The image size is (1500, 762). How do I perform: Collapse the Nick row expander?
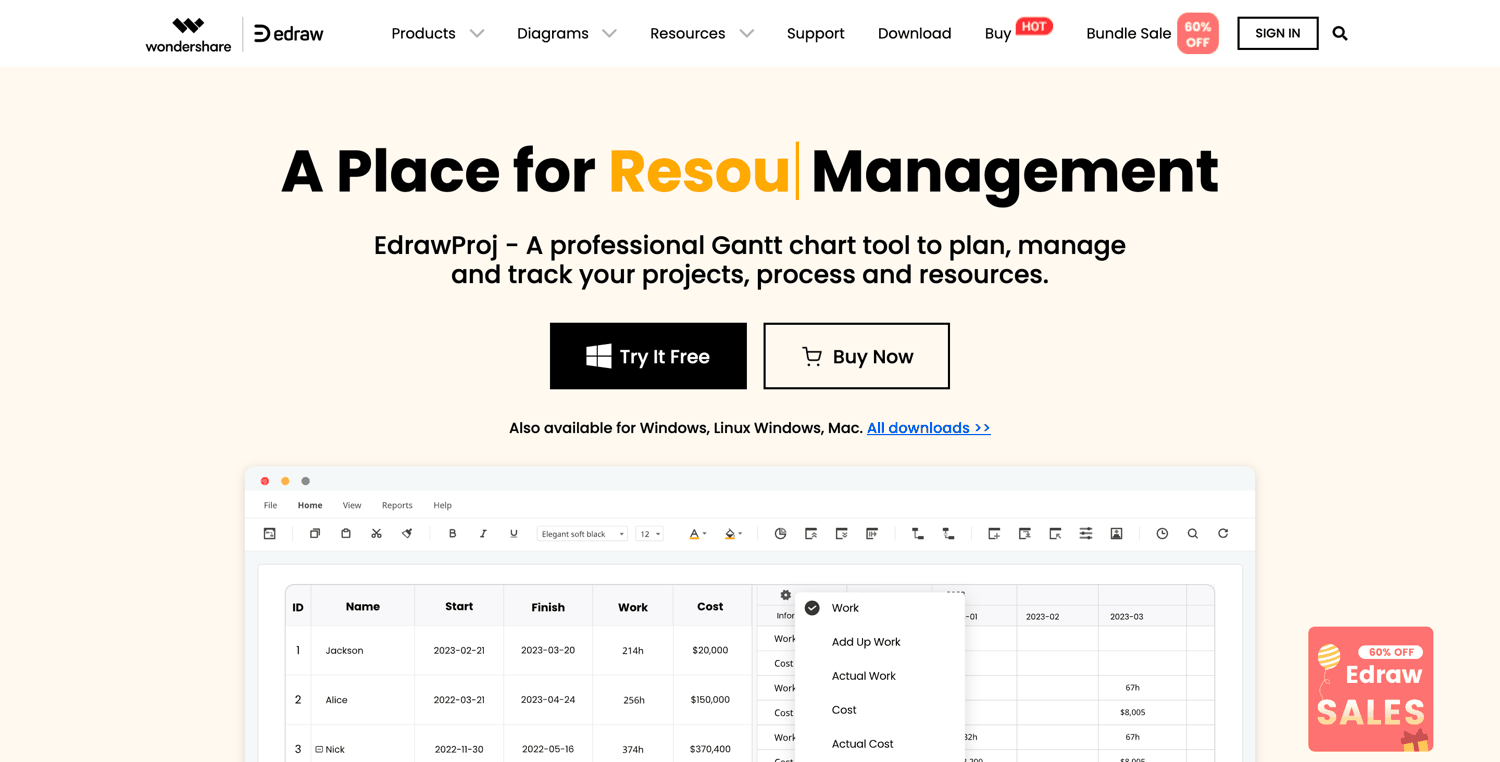click(x=319, y=749)
